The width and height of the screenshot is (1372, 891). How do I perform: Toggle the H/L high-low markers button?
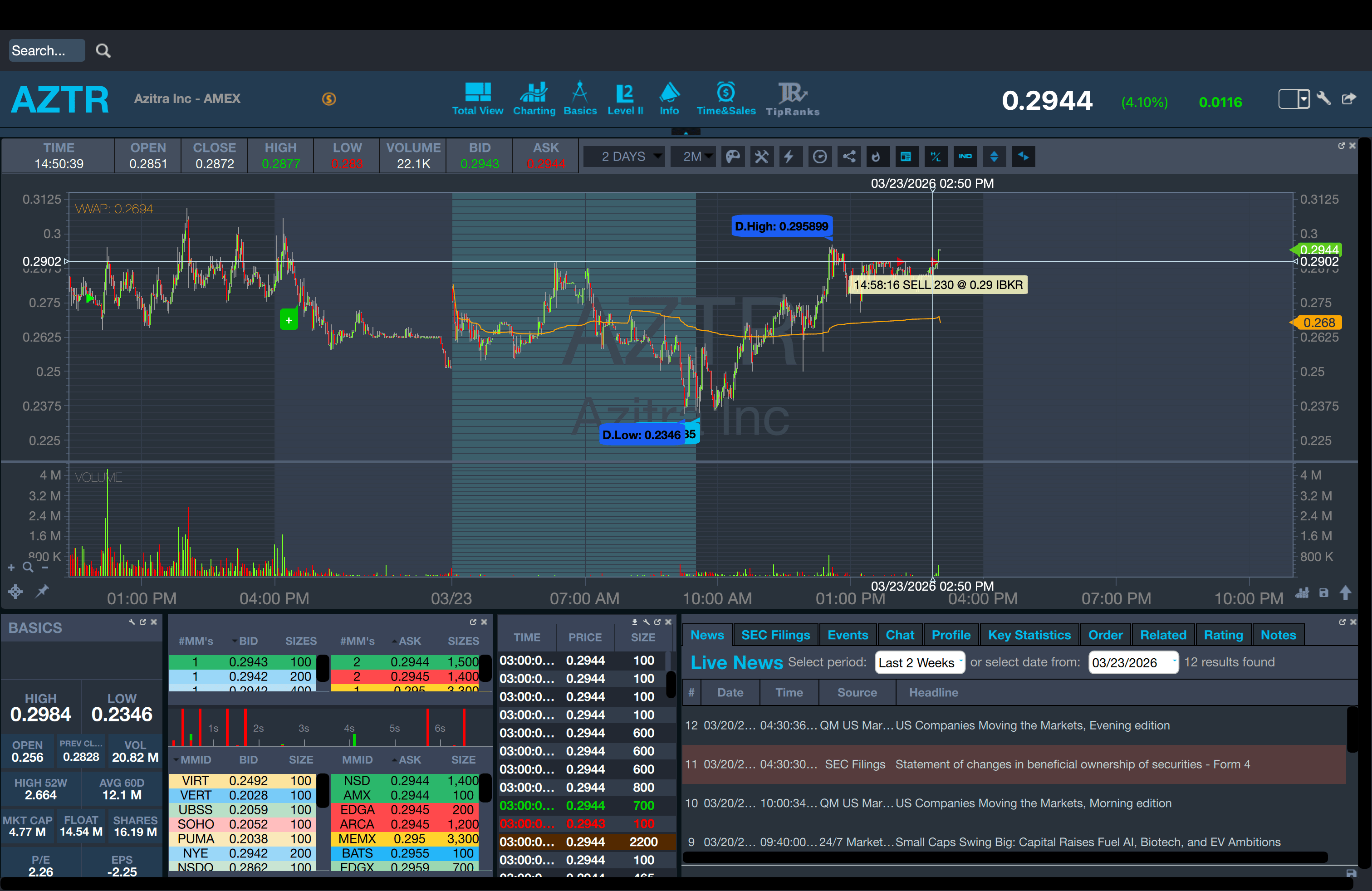[936, 157]
